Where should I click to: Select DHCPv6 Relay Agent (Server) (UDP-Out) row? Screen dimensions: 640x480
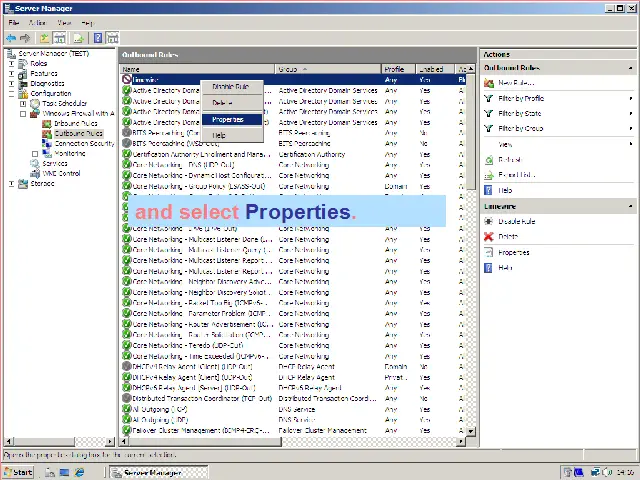[x=293, y=388]
